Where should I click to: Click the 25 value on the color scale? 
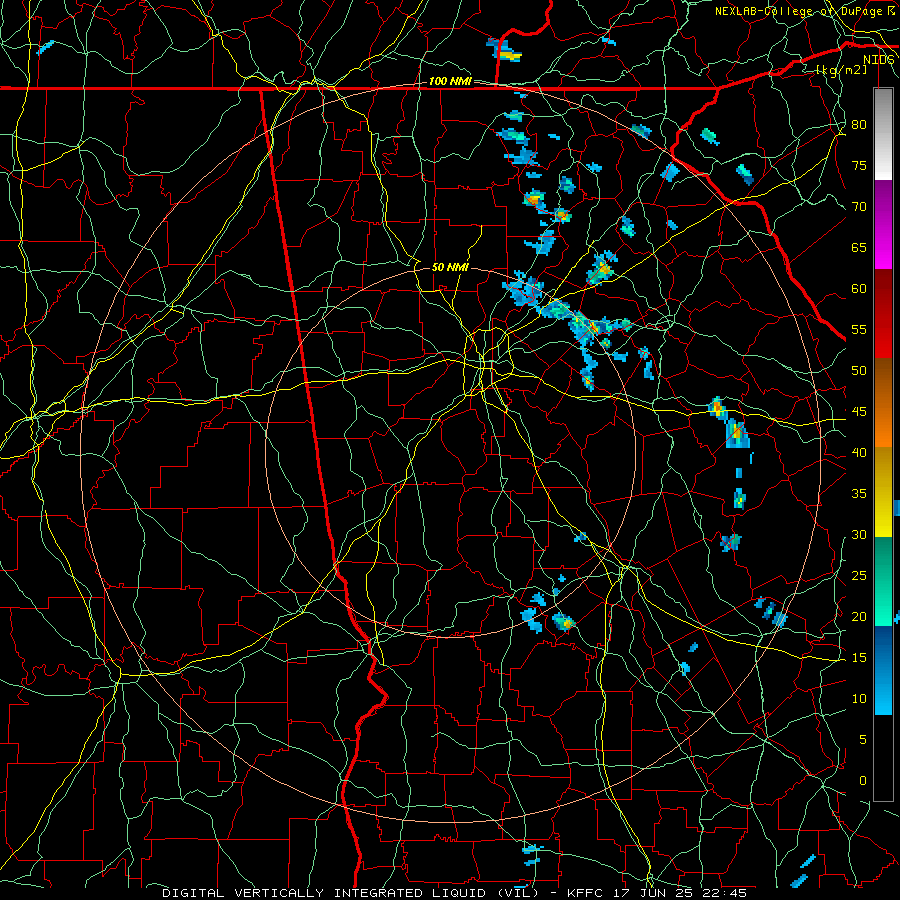pyautogui.click(x=859, y=575)
